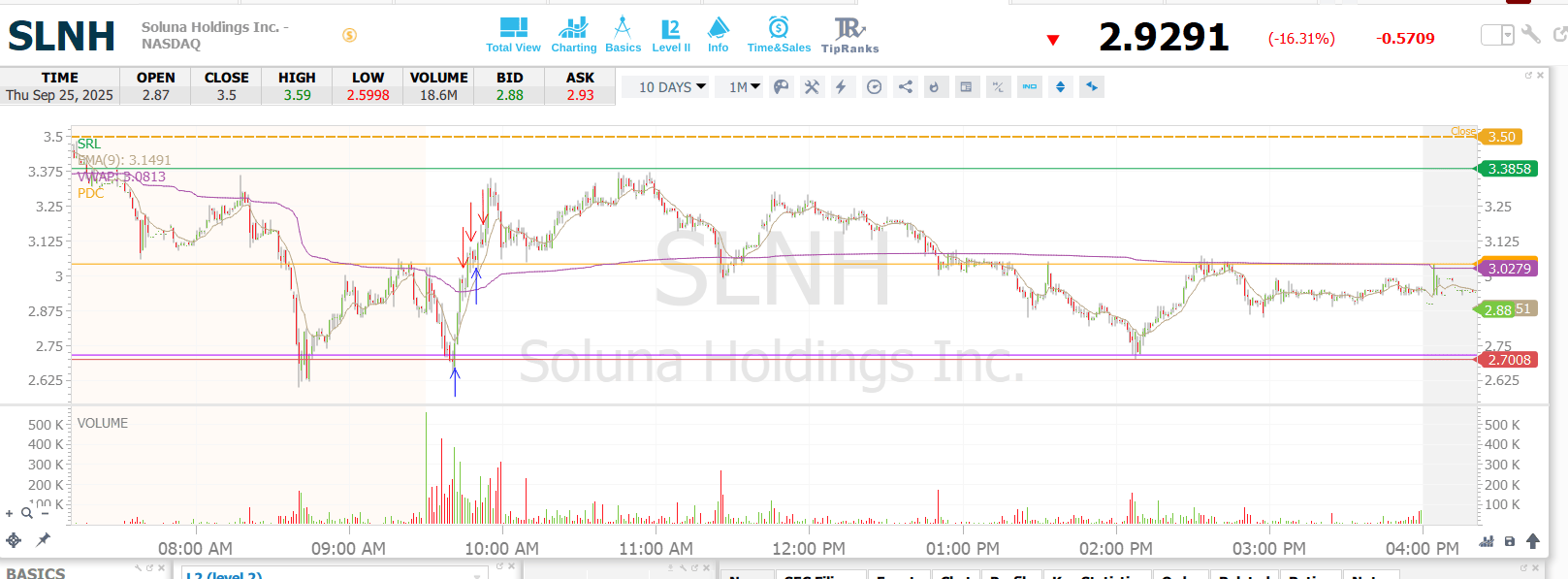Screen dimensions: 1568x579
Task: Toggle the IND indicators button
Action: (1030, 87)
